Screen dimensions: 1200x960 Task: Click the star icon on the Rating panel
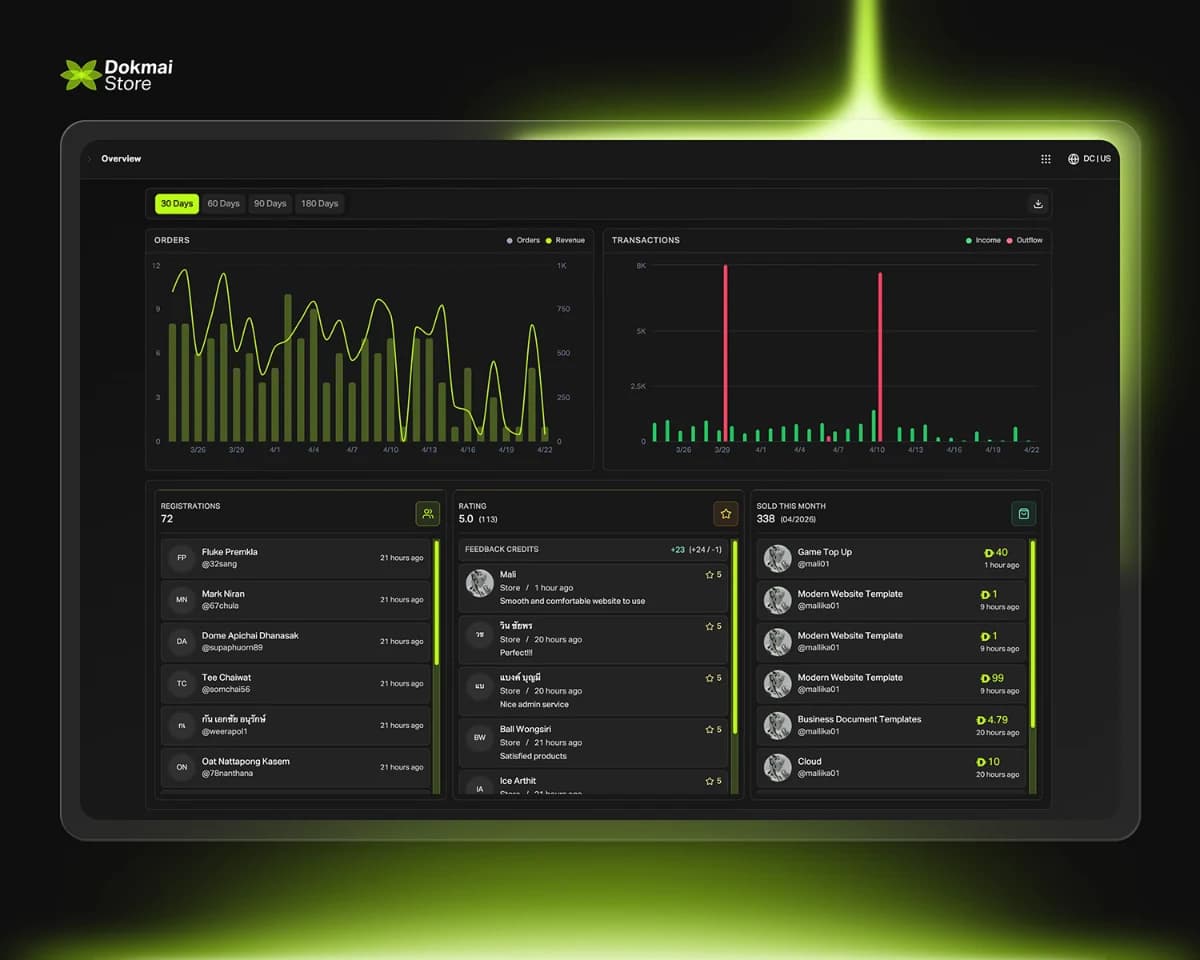click(x=726, y=513)
